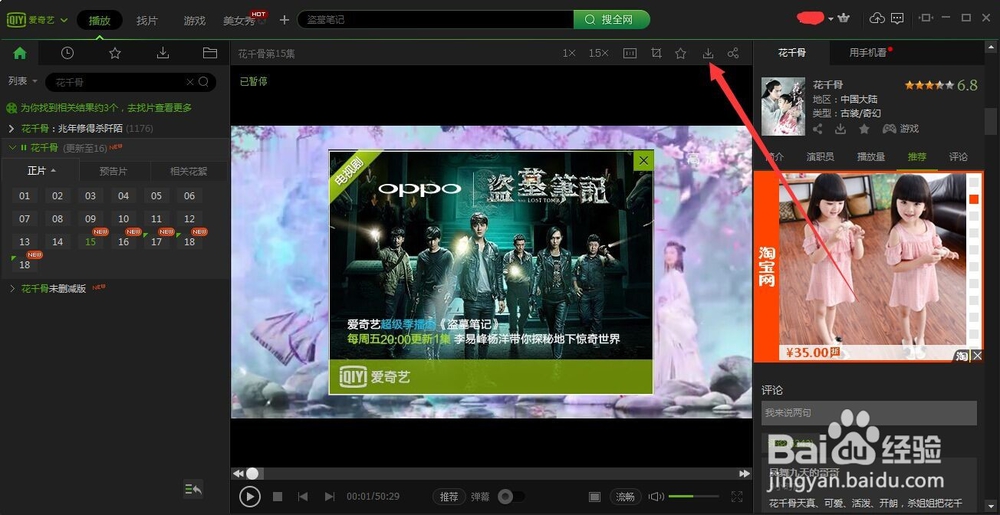Click the 正片 tab sort arrow
The image size is (1000, 515).
(53, 171)
